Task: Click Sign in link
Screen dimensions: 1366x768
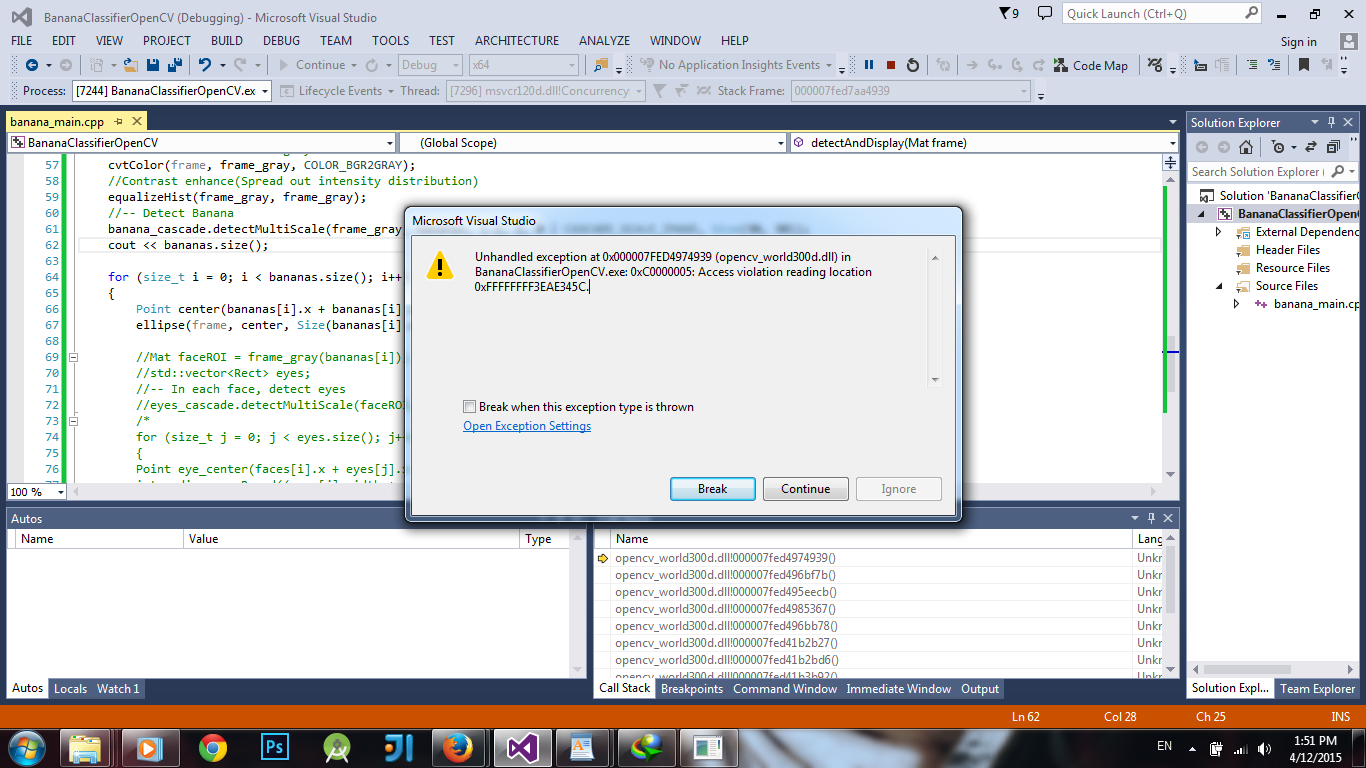Action: tap(1299, 42)
